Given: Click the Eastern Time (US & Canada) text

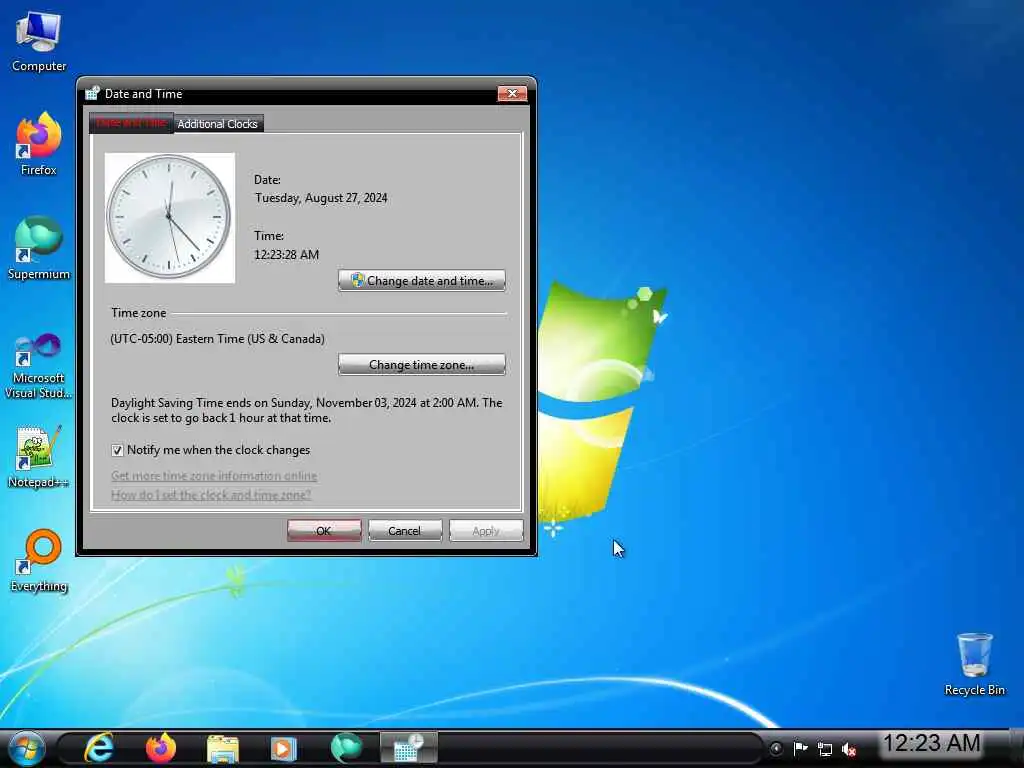Looking at the screenshot, I should click(x=217, y=338).
